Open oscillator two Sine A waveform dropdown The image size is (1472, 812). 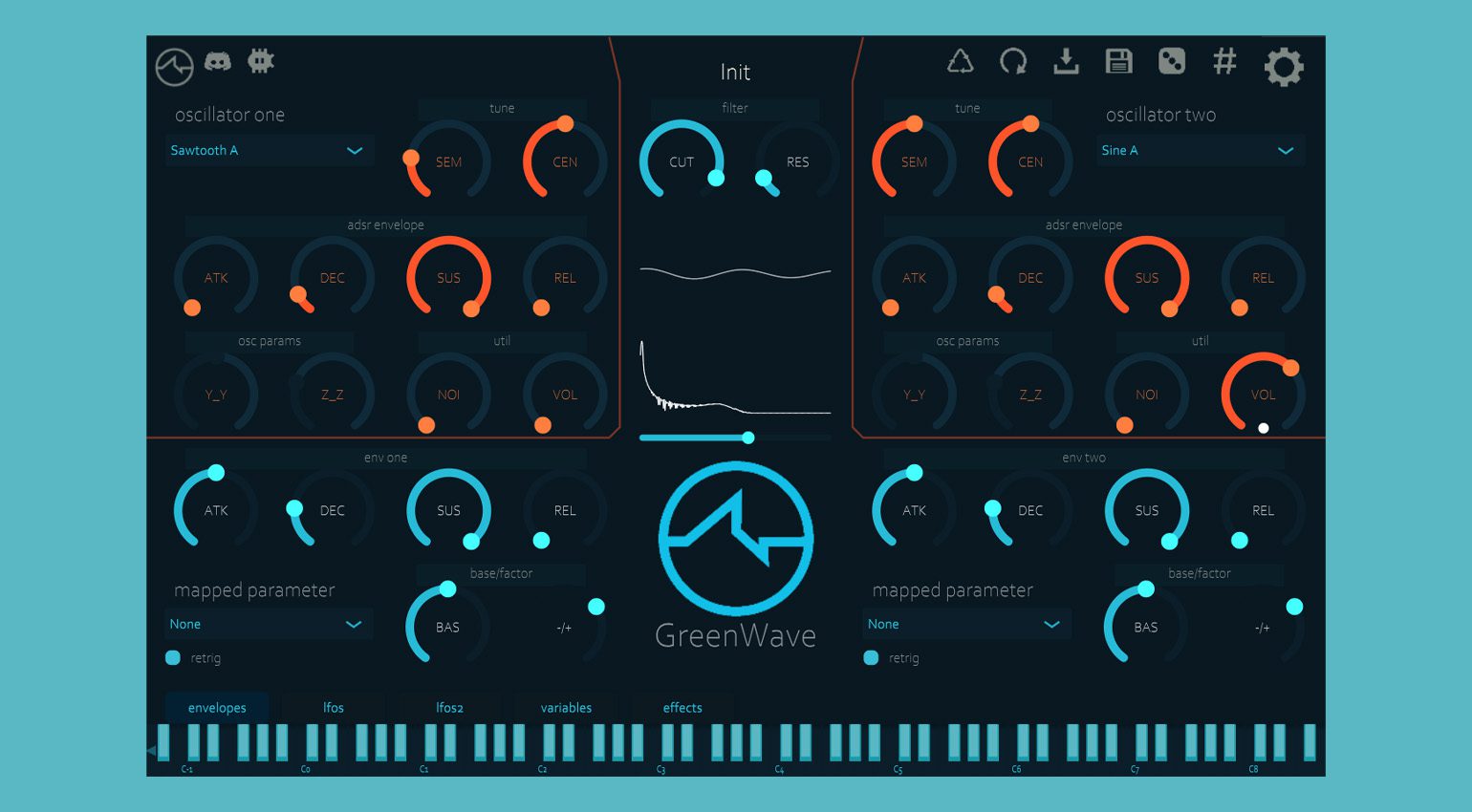point(1201,150)
